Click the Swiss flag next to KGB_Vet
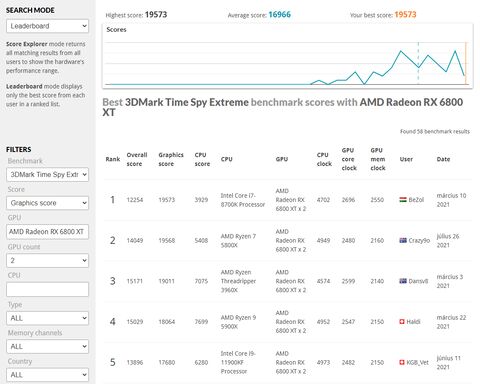This screenshot has height=384, width=480. click(402, 362)
